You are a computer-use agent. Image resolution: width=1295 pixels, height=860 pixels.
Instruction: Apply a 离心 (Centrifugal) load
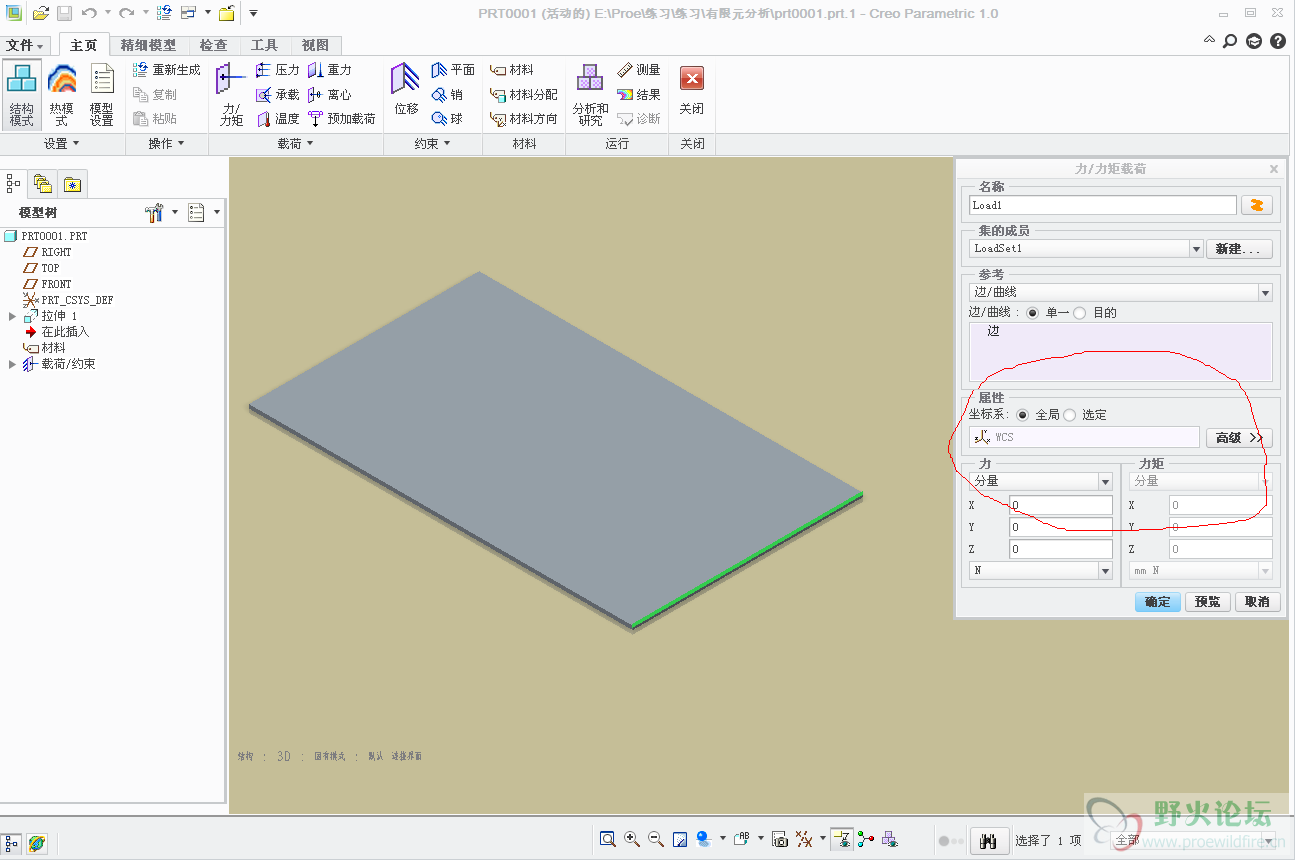coord(330,94)
